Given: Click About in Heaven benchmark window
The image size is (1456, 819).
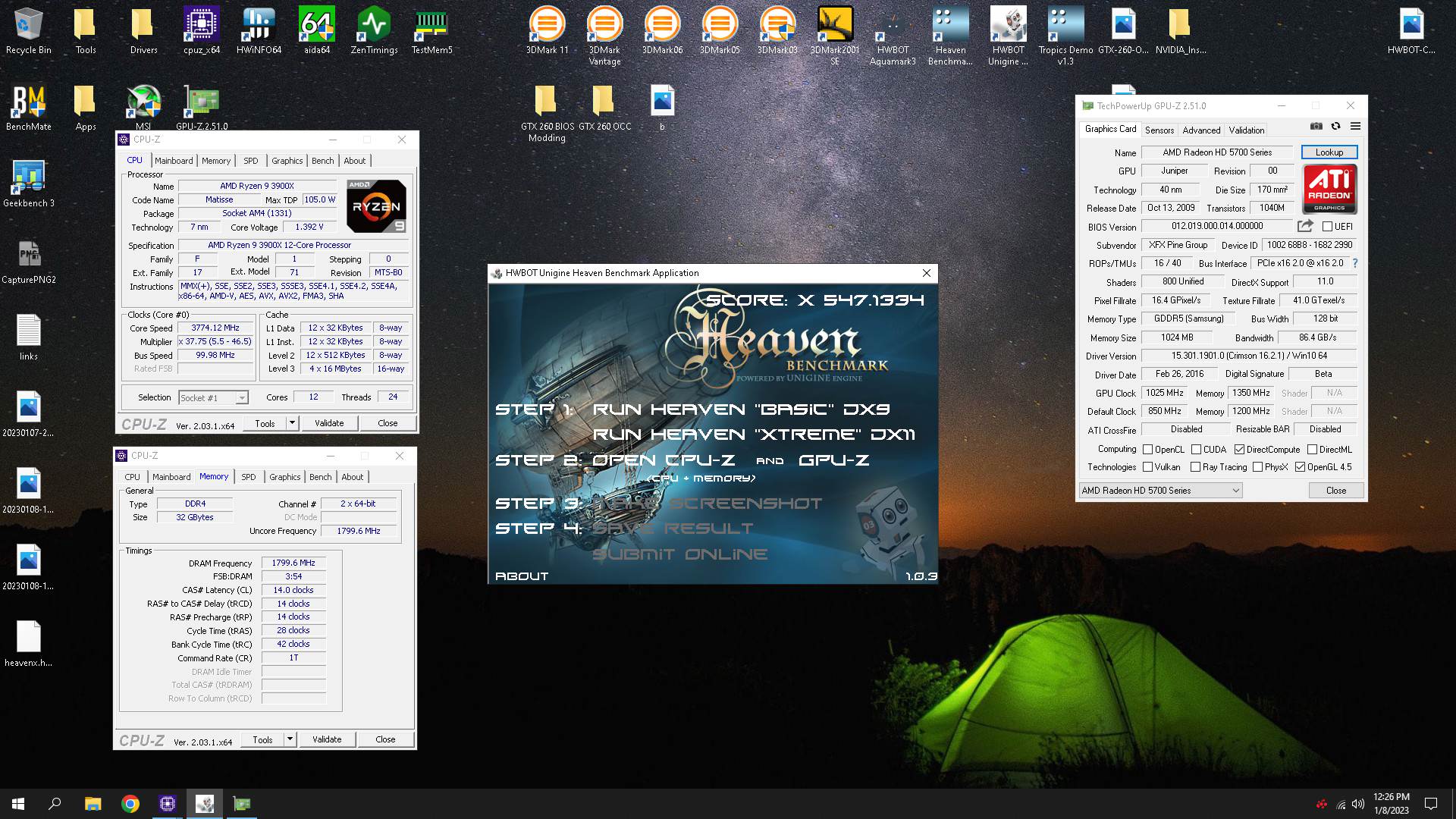Looking at the screenshot, I should 522,576.
